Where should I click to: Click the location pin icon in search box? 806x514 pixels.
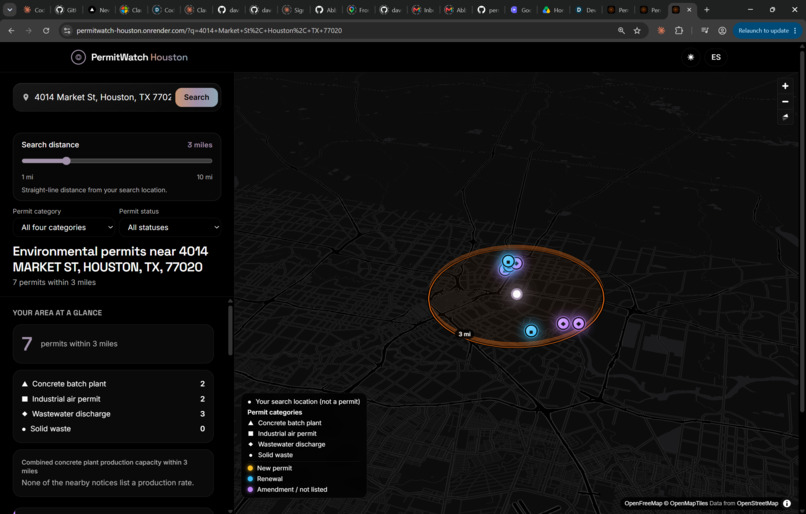point(26,97)
